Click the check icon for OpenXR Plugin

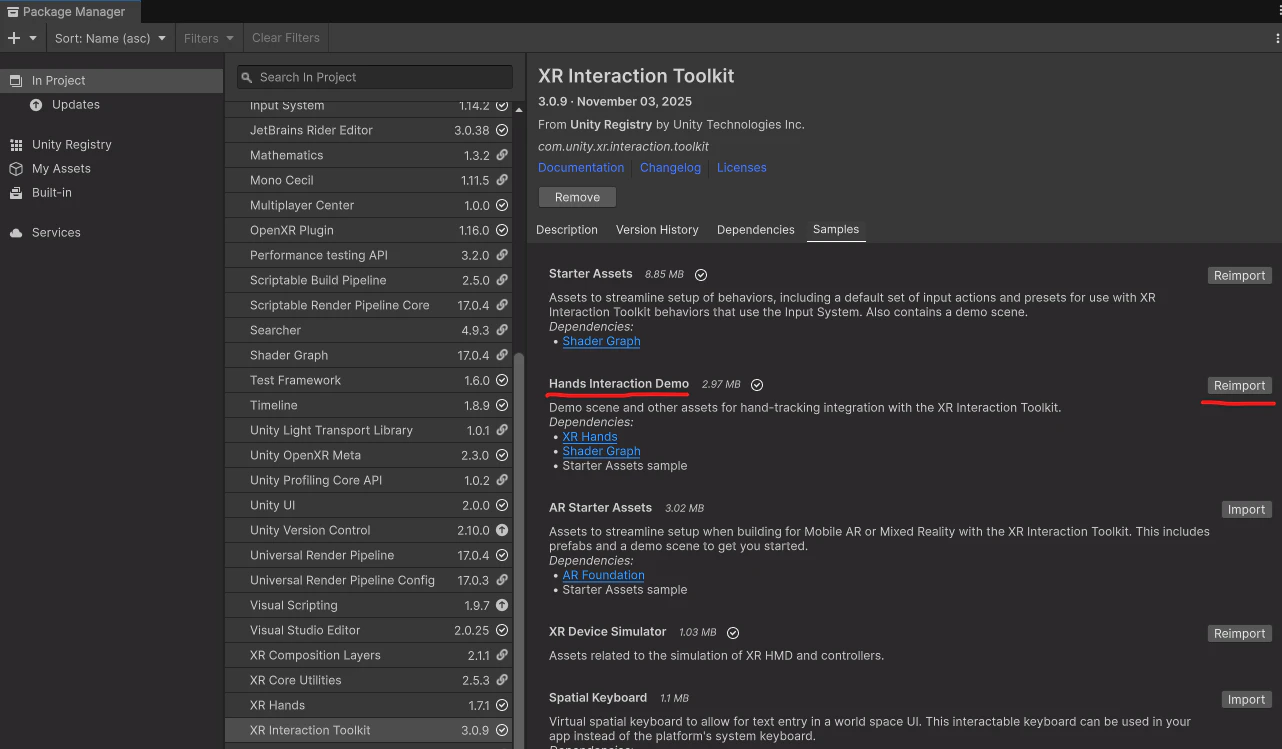tap(502, 230)
